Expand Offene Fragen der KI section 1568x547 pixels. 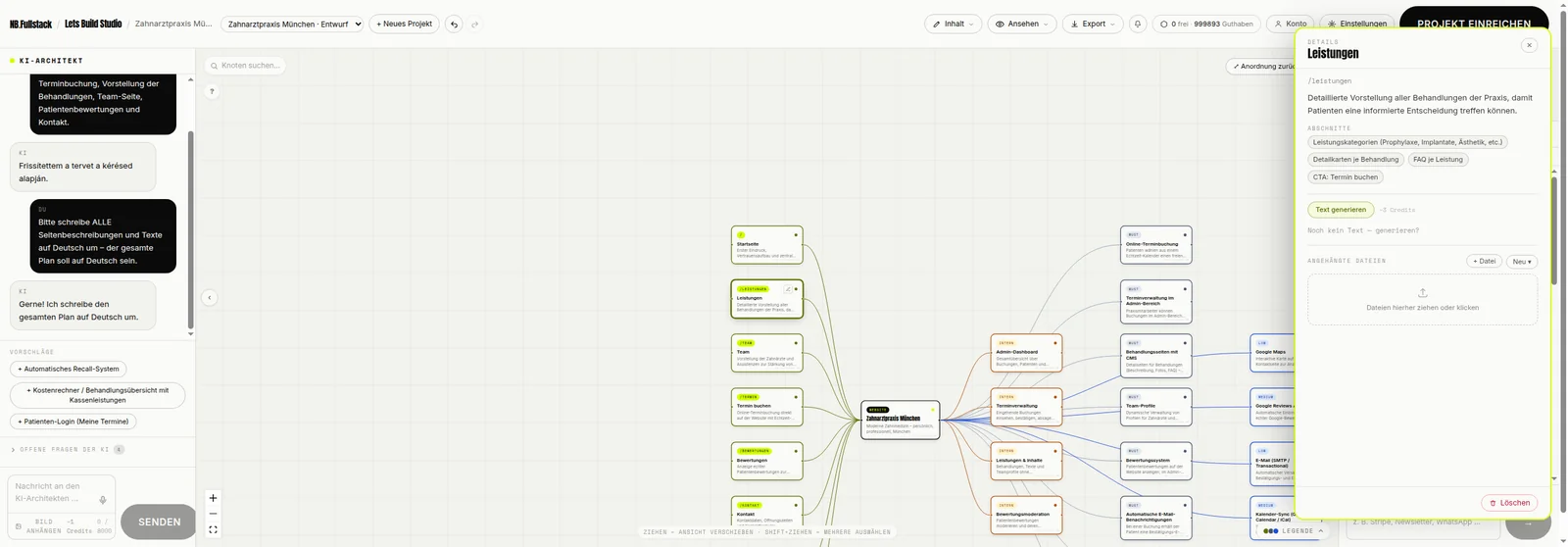click(67, 449)
